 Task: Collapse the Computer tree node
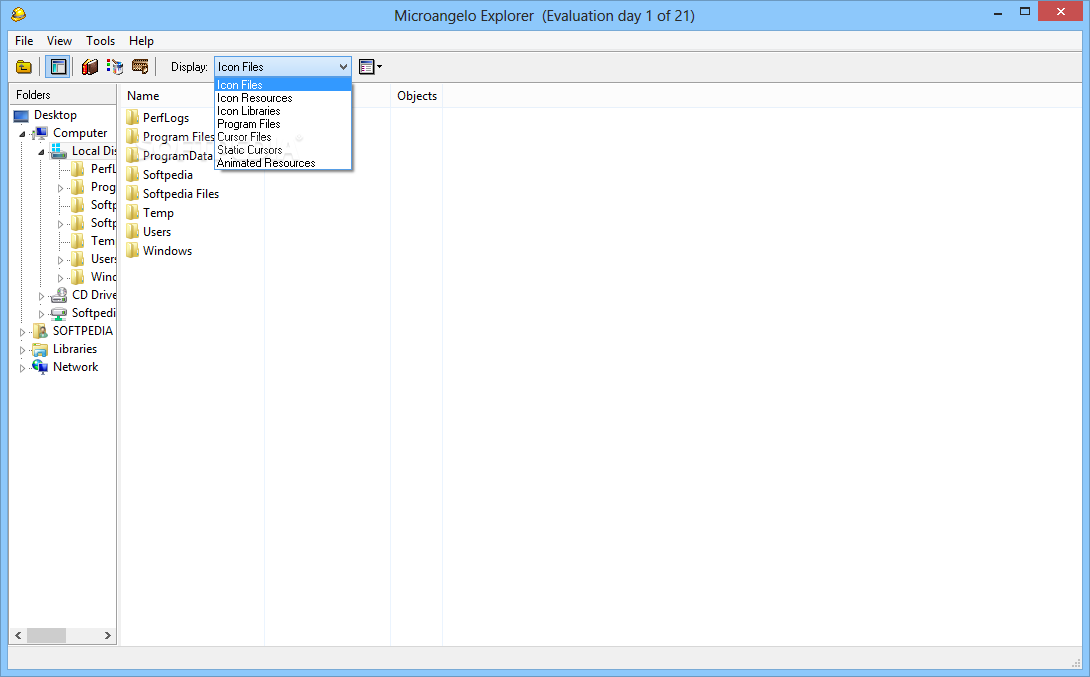(22, 133)
